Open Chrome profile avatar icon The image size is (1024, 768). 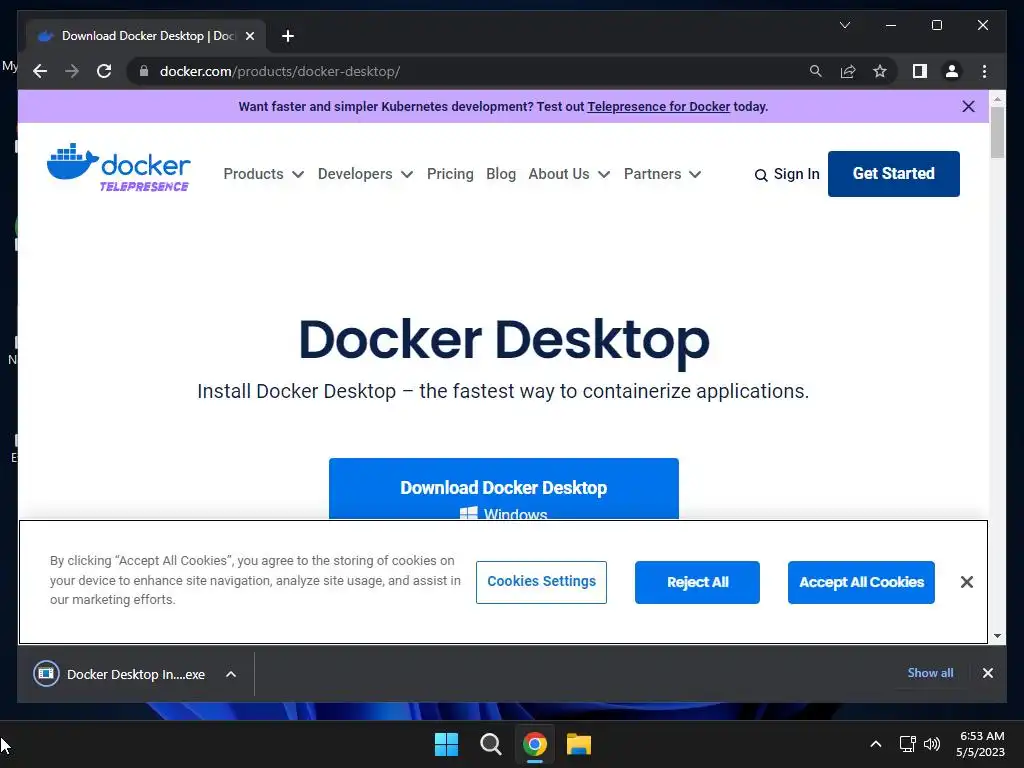pos(952,71)
